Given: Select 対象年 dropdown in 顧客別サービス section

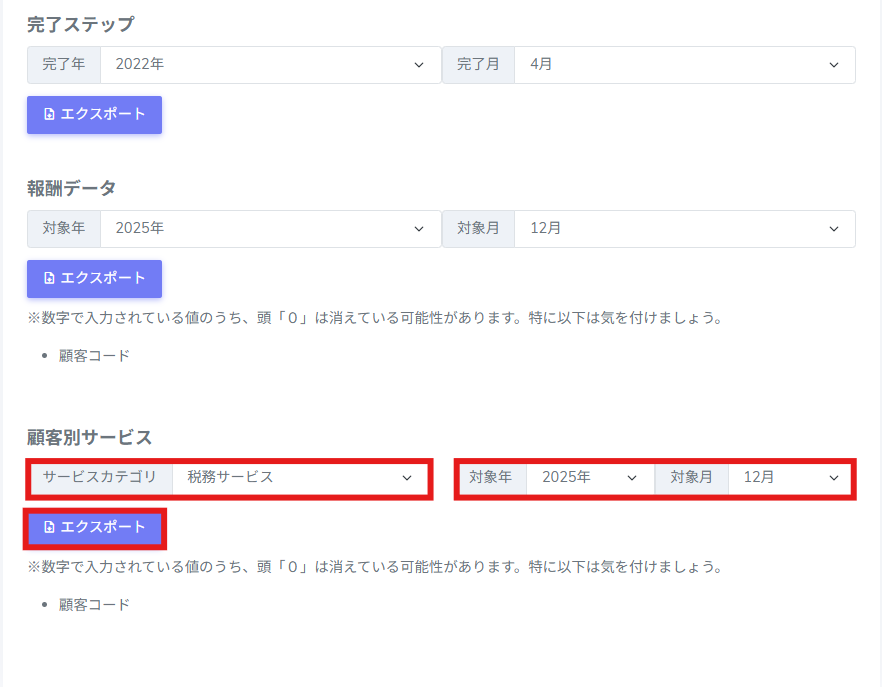Looking at the screenshot, I should [589, 478].
